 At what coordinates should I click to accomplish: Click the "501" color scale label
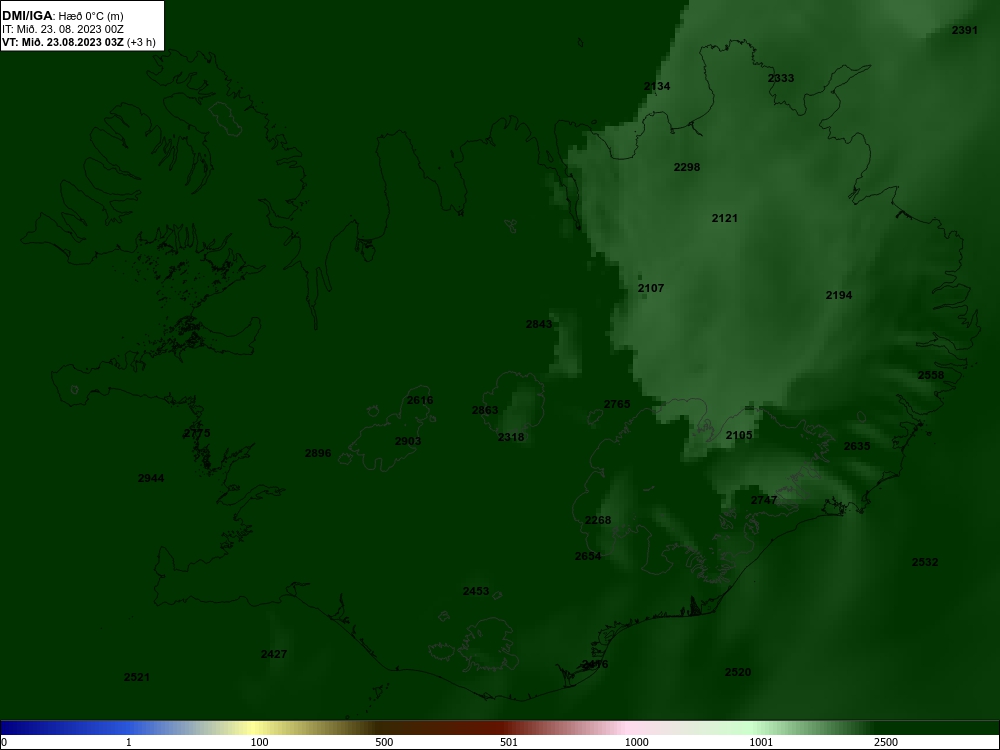coord(509,742)
